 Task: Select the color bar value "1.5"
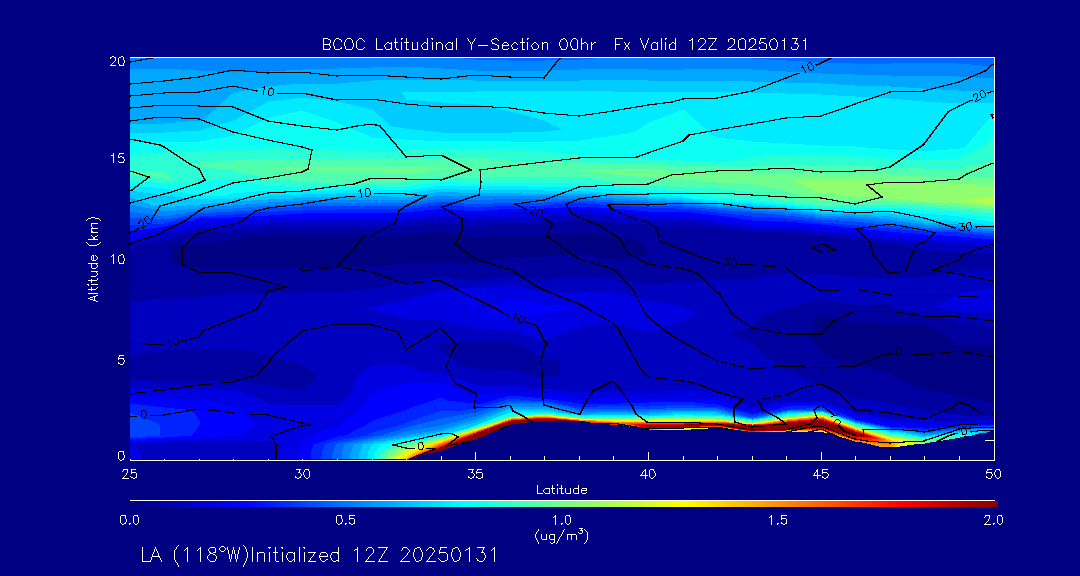(778, 520)
